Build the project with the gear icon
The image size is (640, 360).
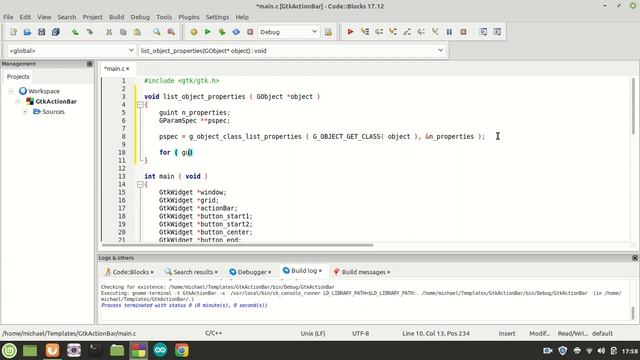[x=193, y=32]
